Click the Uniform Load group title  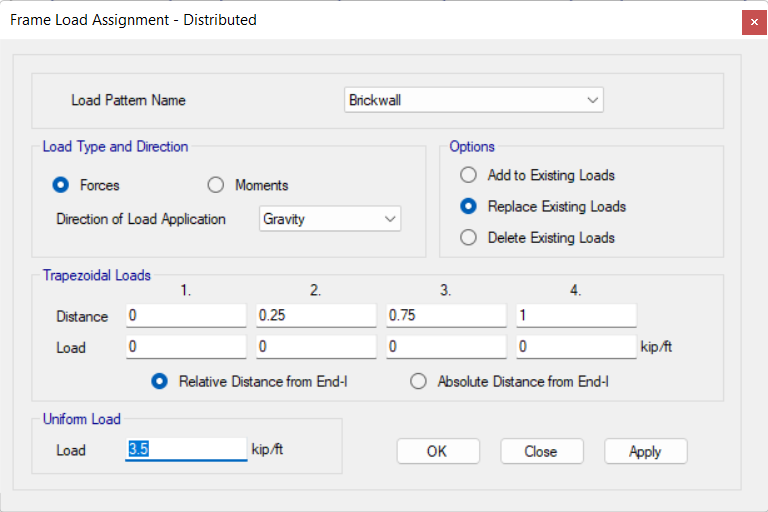coord(82,419)
